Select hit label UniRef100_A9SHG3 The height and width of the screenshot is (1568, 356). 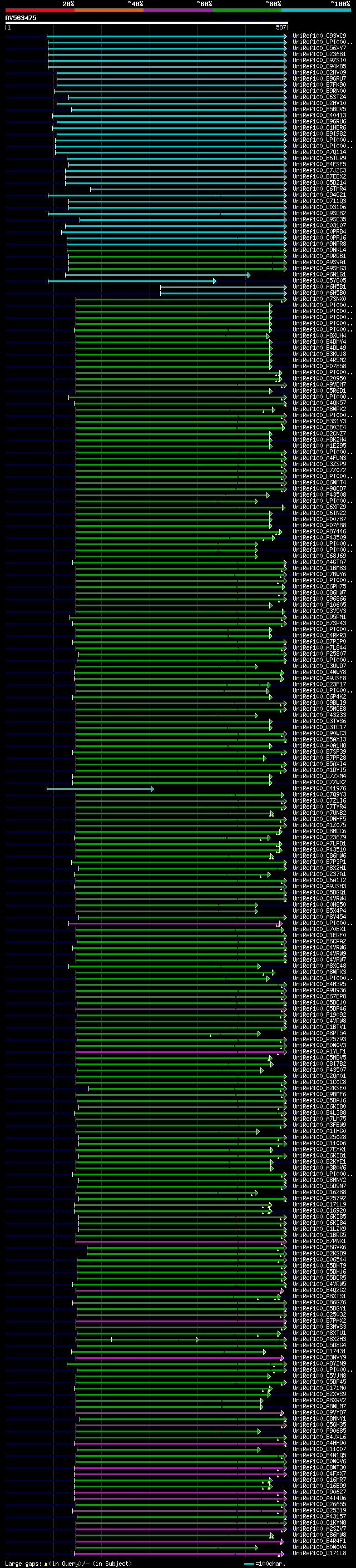click(x=319, y=269)
